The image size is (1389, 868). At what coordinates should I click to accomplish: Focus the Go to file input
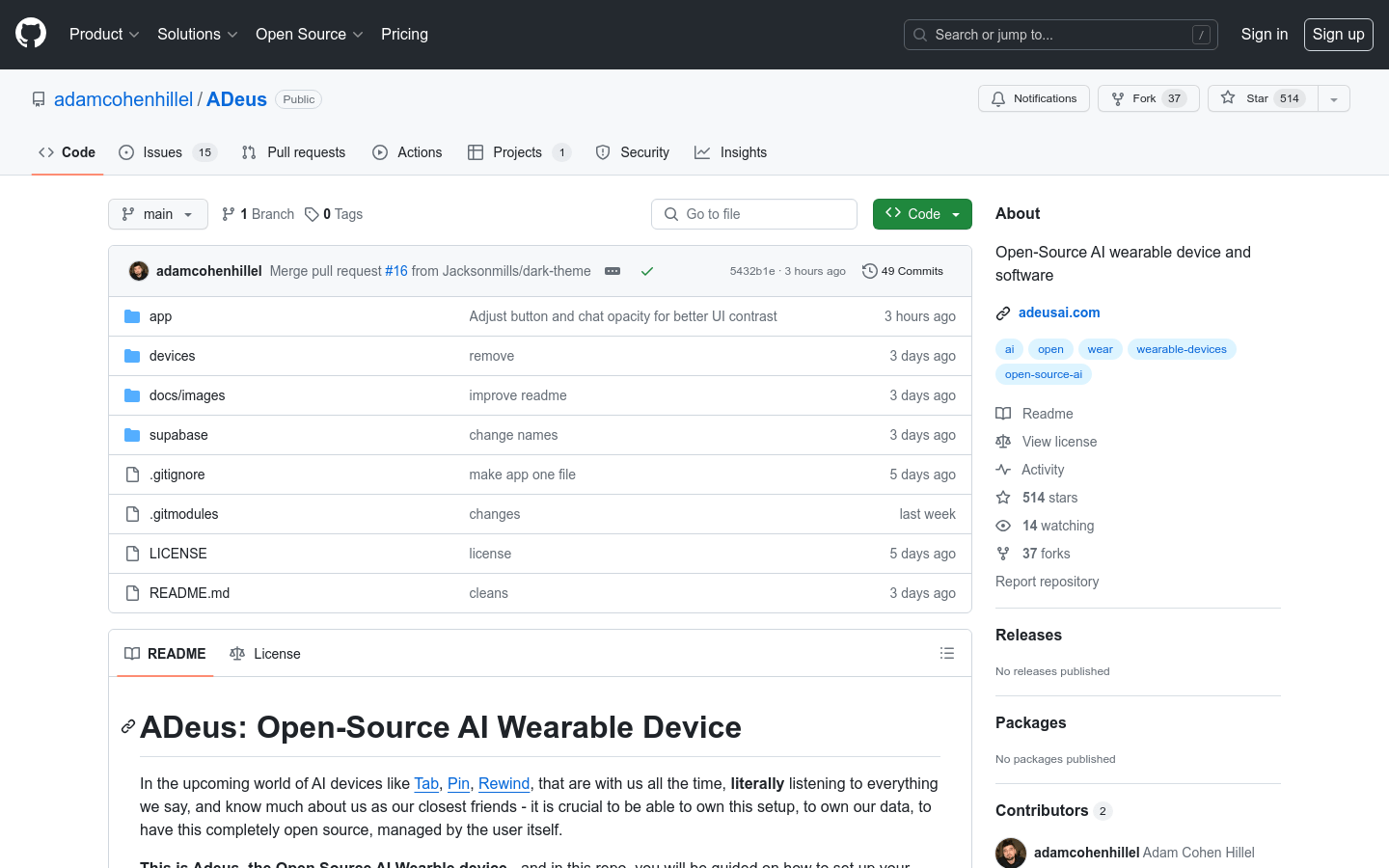tap(754, 214)
